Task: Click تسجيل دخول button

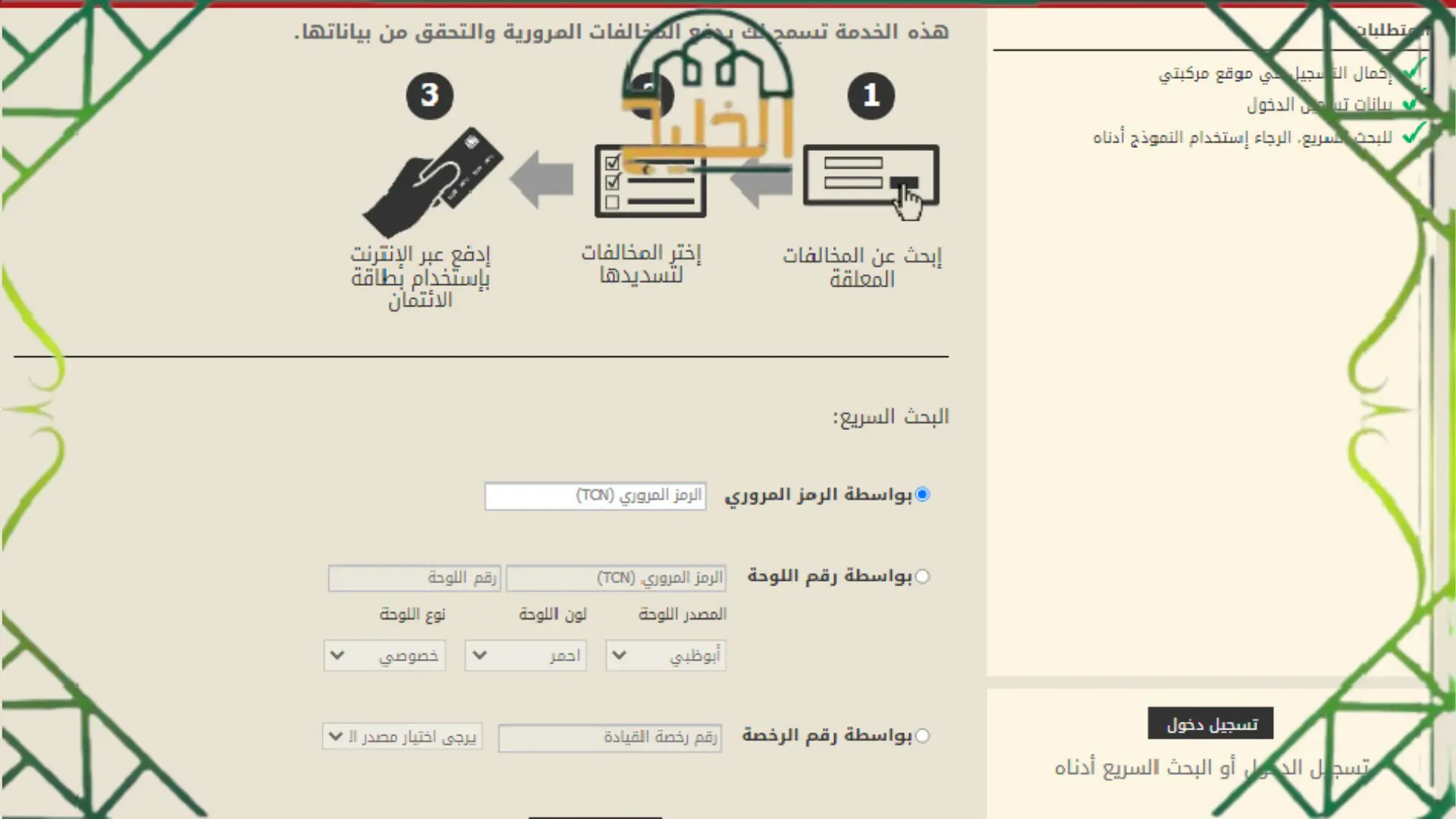Action: point(1209,723)
